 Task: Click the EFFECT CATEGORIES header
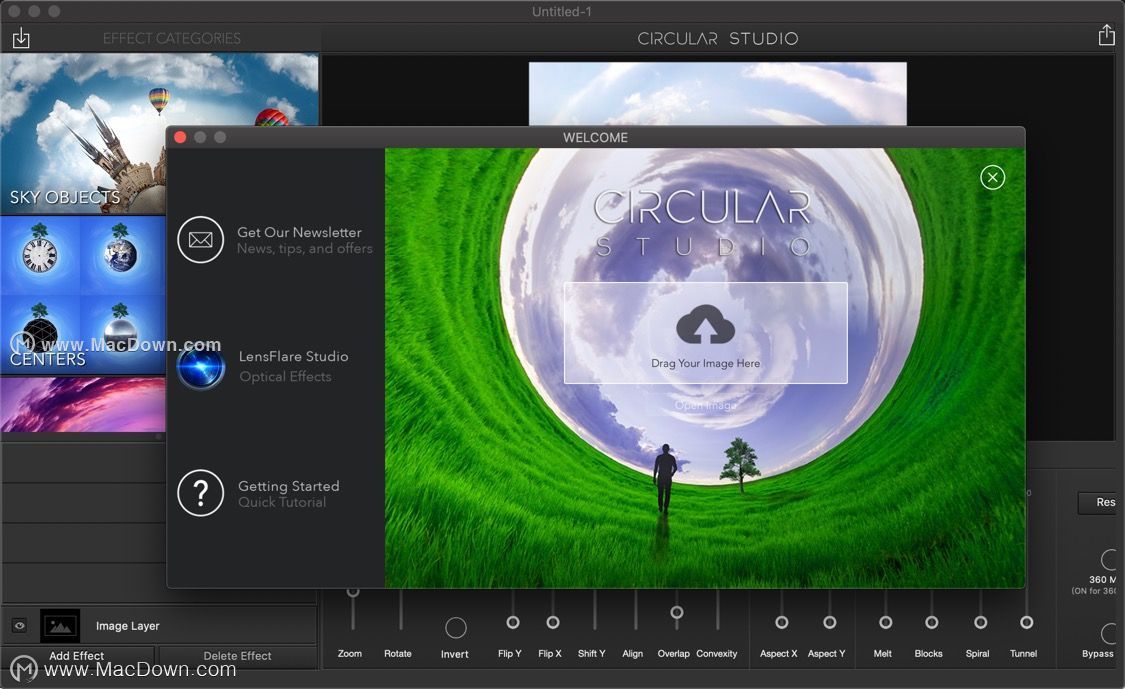point(171,38)
